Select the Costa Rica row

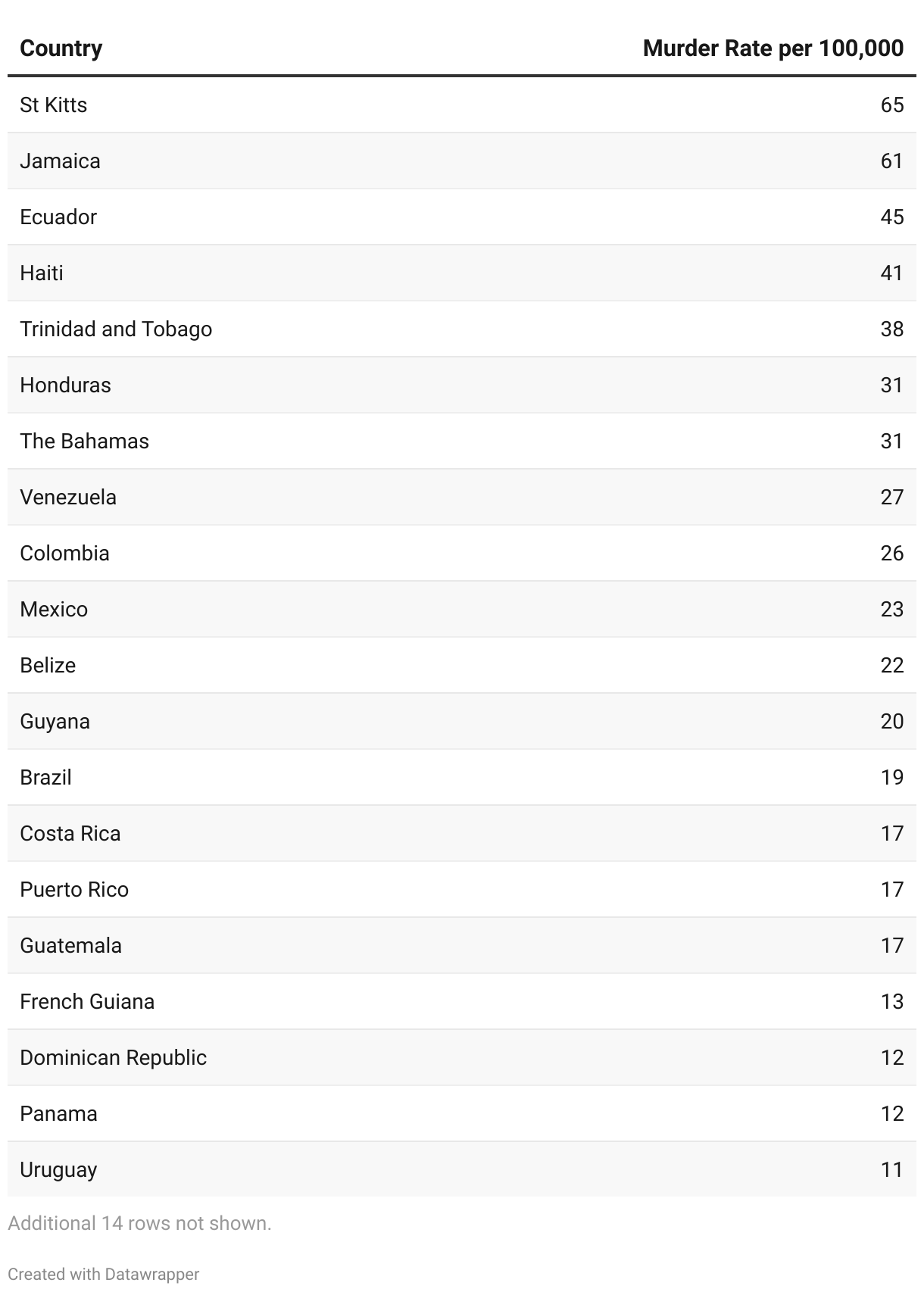pos(462,833)
